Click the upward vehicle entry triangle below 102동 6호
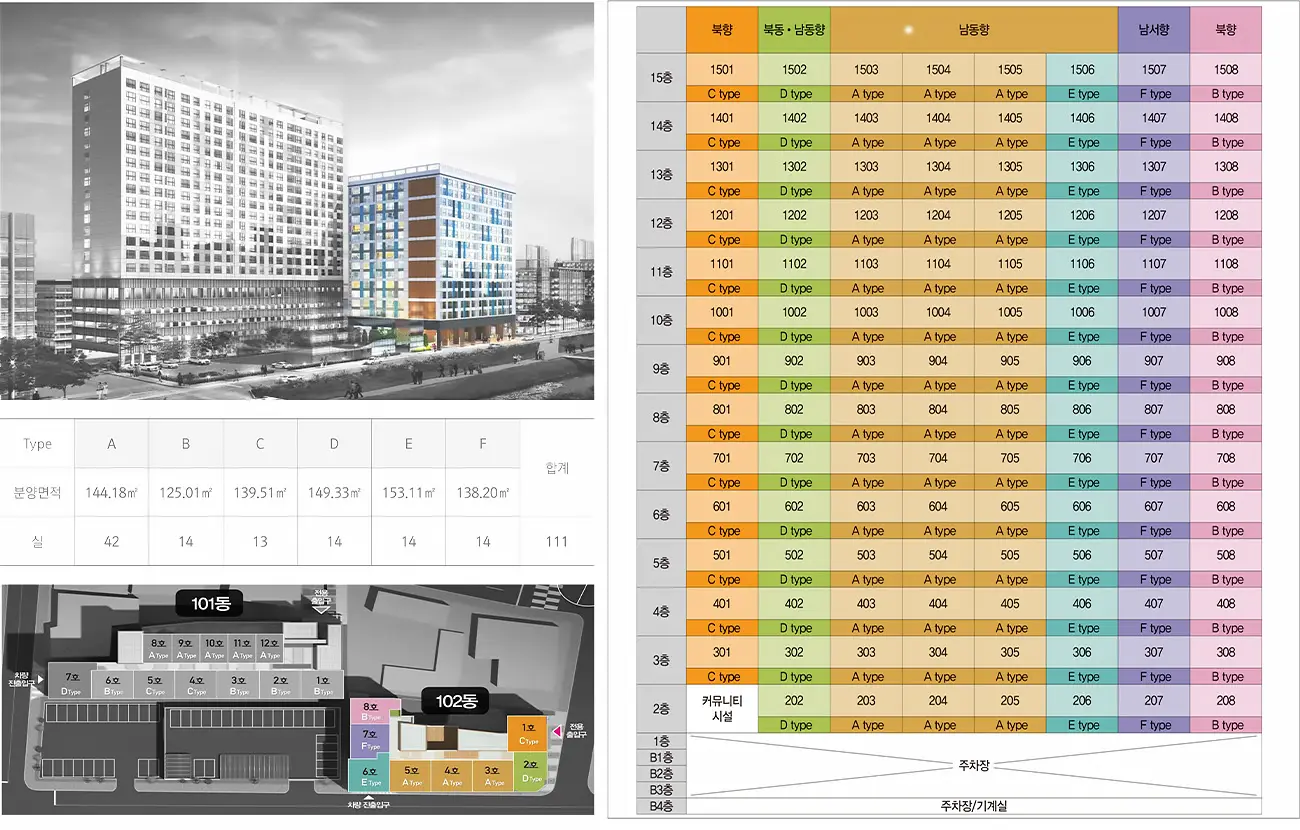Image resolution: width=1300 pixels, height=830 pixels. tap(368, 796)
